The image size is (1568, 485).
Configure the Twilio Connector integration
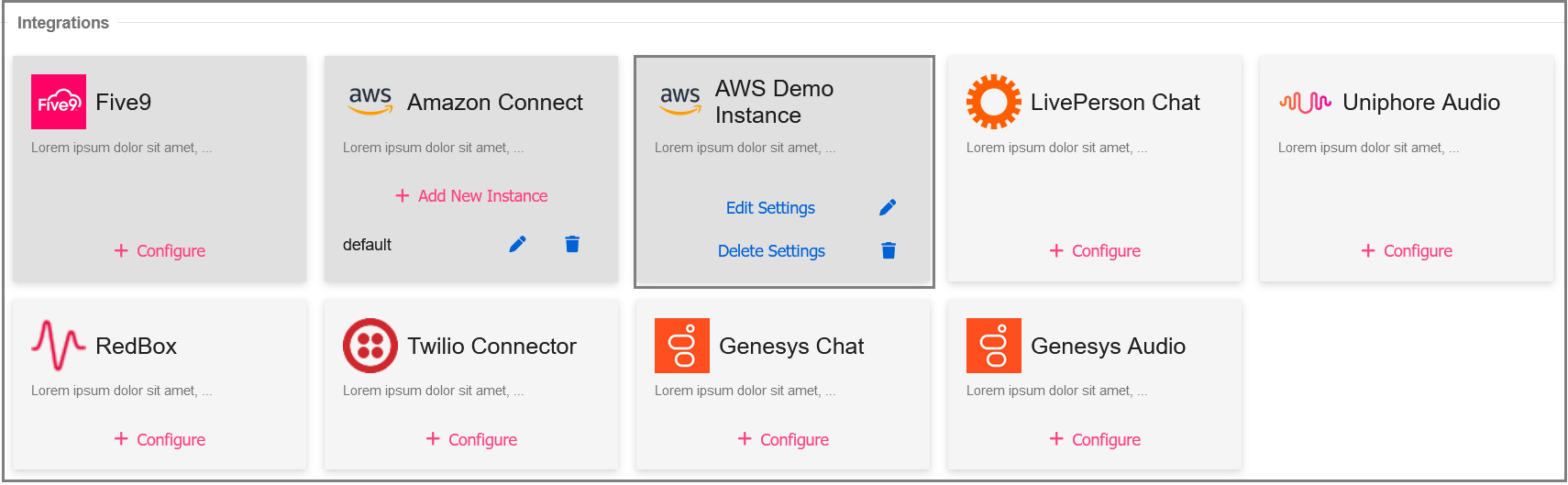click(471, 439)
